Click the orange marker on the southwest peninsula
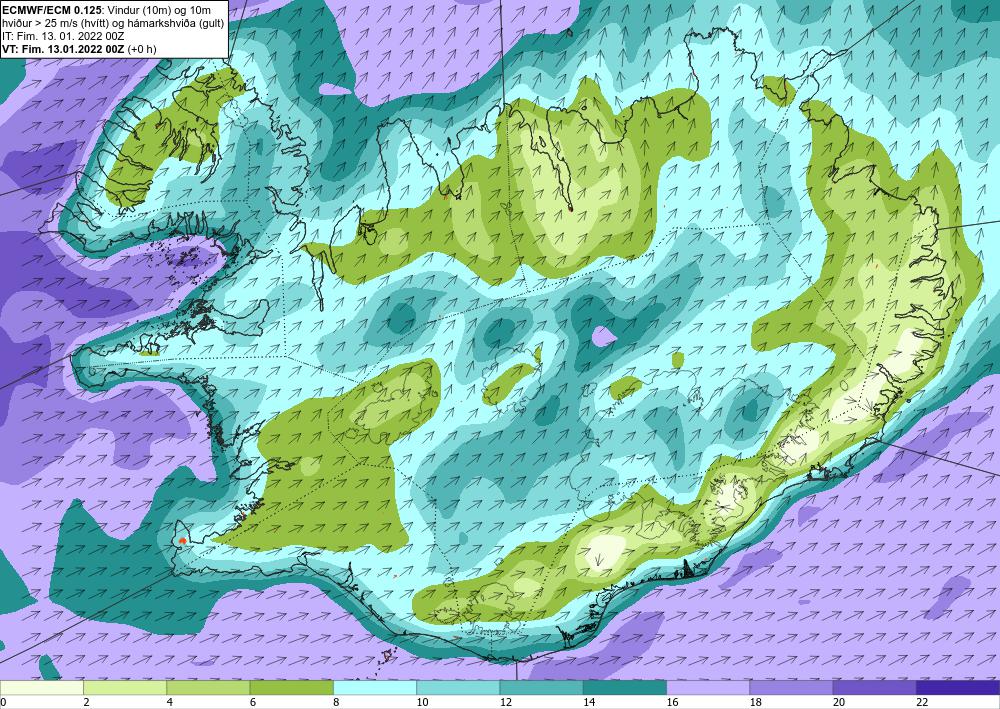This screenshot has height=709, width=1000. pyautogui.click(x=182, y=541)
